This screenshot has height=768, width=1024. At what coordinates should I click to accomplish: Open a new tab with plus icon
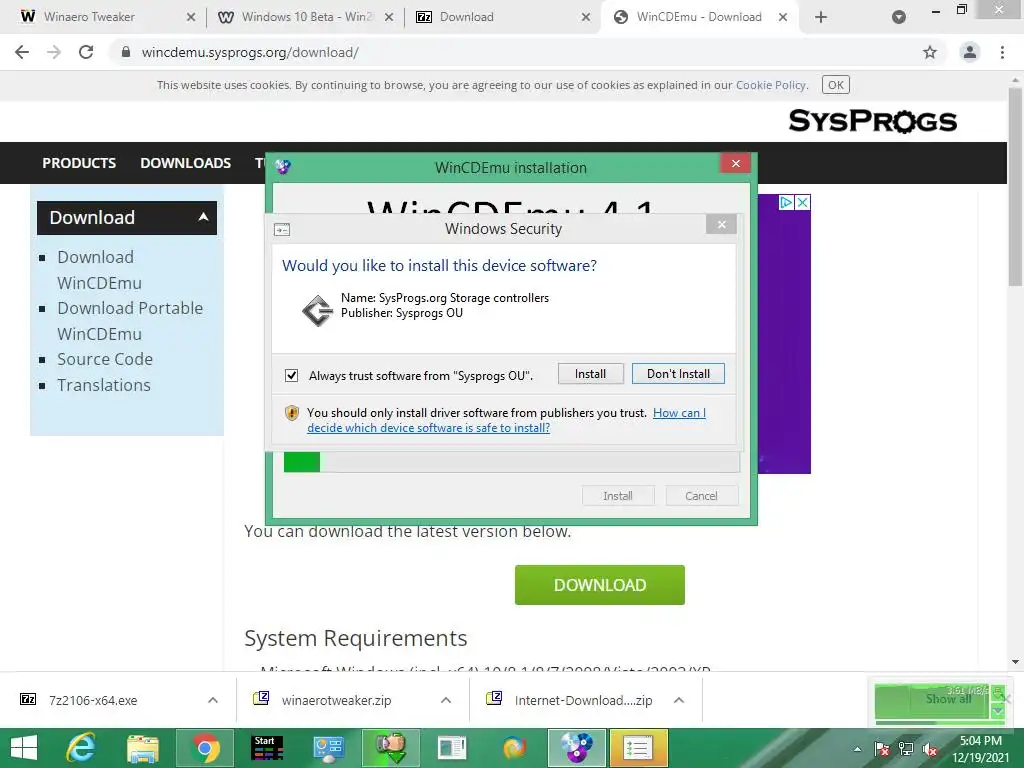click(821, 17)
